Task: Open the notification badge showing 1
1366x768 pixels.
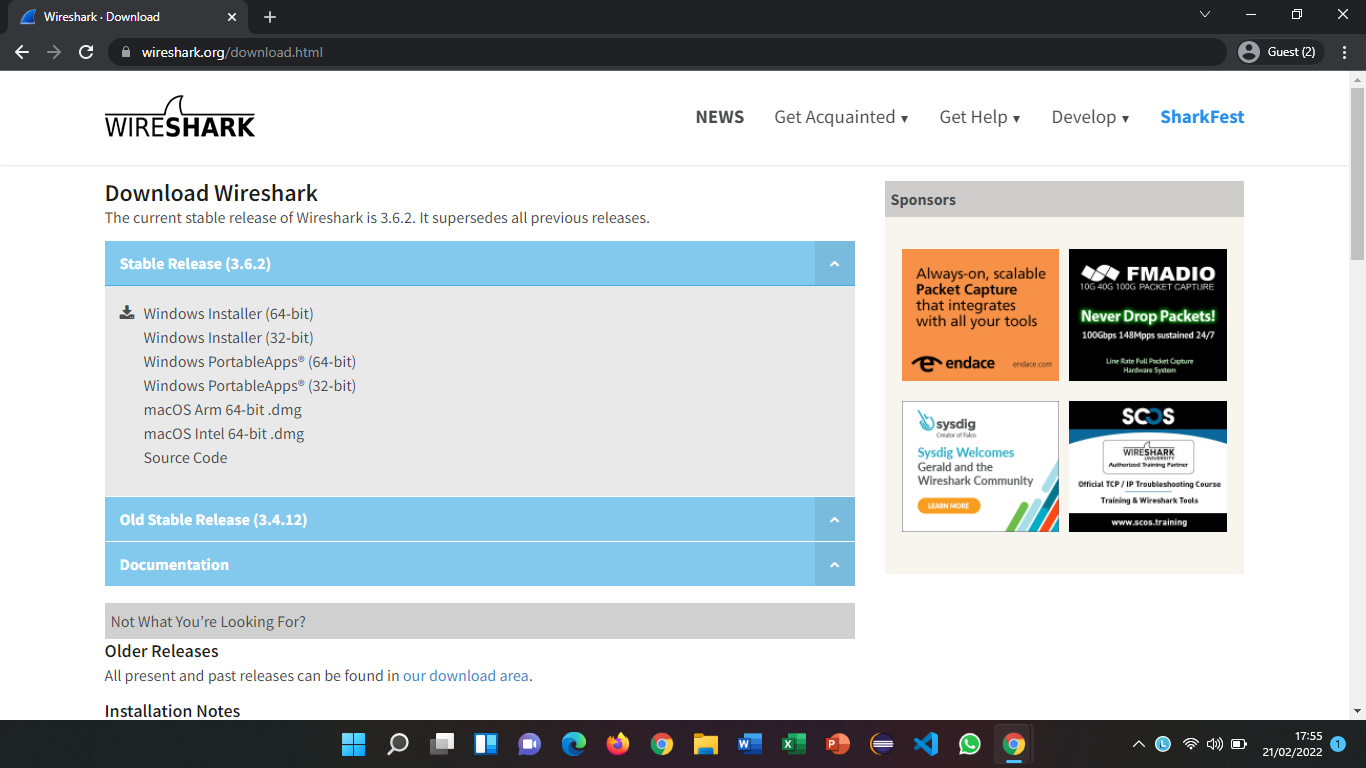Action: pyautogui.click(x=1337, y=744)
